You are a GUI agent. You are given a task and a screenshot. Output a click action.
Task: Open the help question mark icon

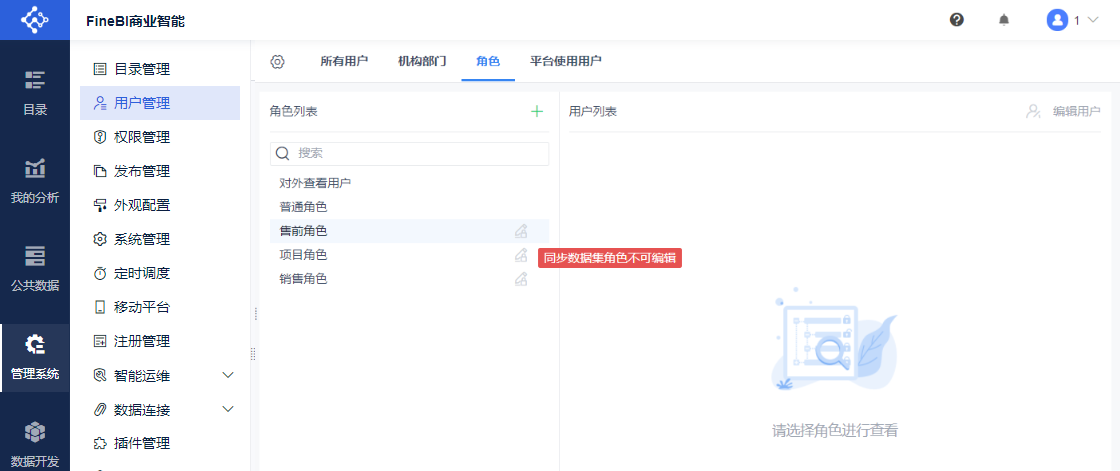(957, 19)
